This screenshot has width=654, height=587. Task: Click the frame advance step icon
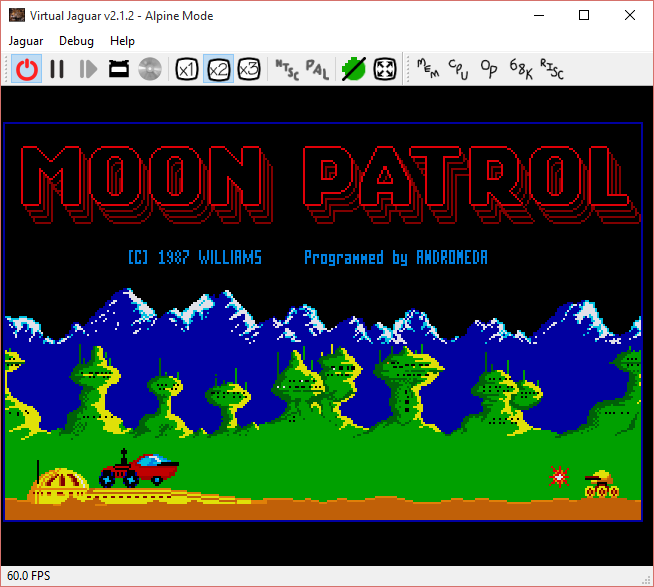88,69
